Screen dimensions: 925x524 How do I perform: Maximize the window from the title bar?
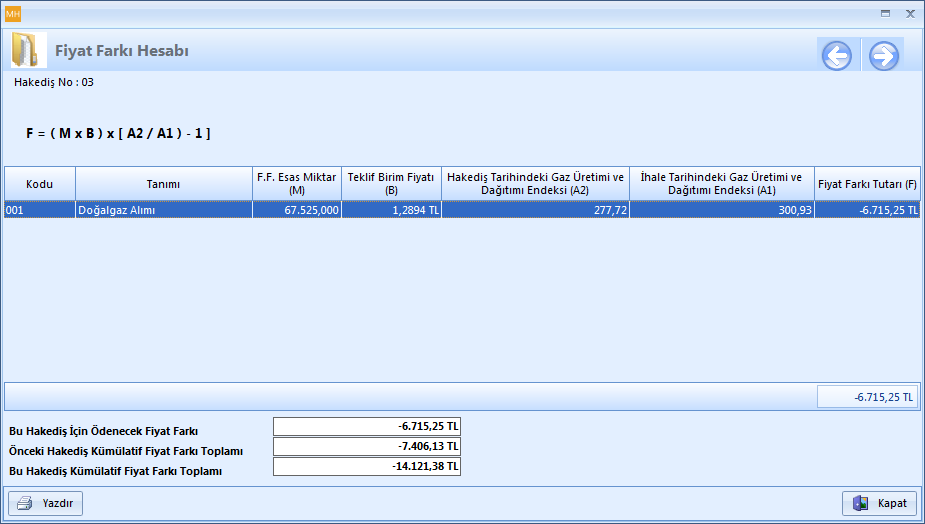coord(885,14)
